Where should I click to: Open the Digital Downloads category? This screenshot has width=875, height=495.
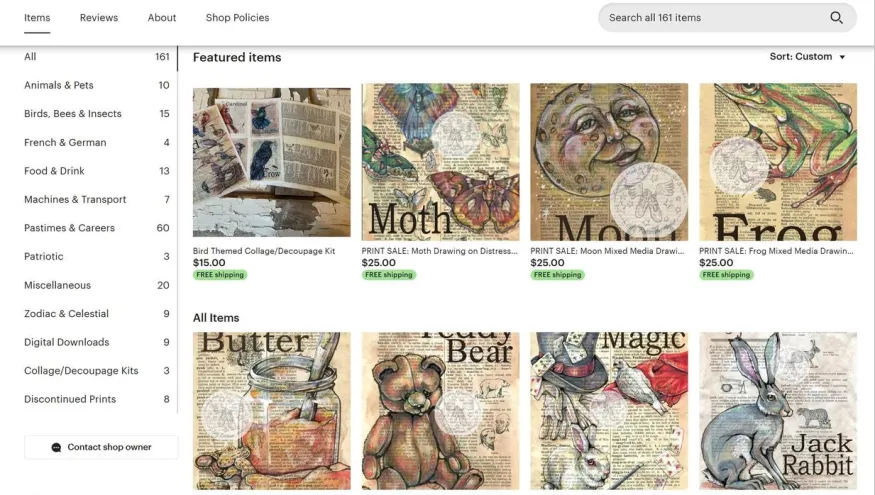click(x=97, y=342)
